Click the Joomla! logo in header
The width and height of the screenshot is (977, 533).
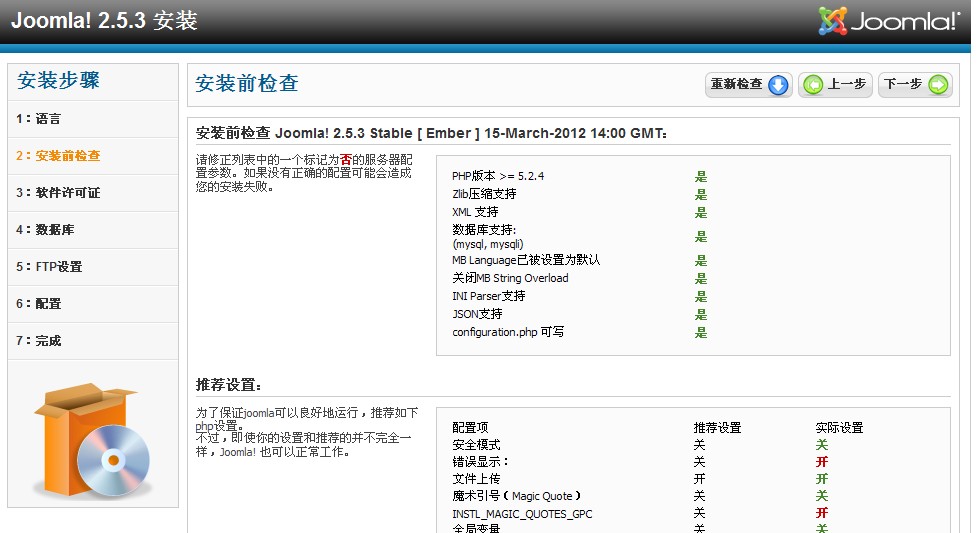coord(889,21)
